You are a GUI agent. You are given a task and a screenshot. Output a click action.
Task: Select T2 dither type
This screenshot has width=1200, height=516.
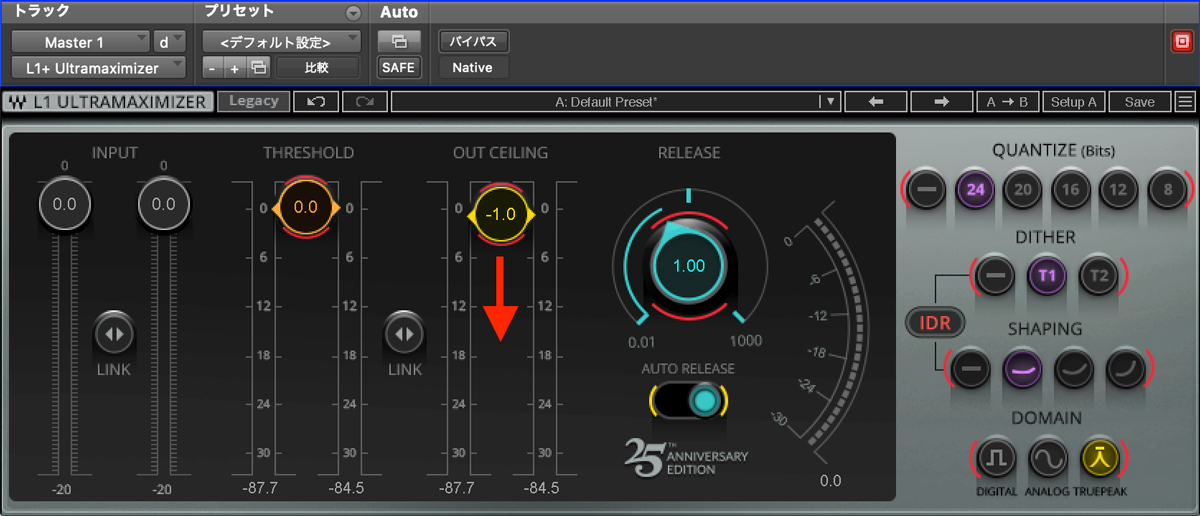[1099, 274]
